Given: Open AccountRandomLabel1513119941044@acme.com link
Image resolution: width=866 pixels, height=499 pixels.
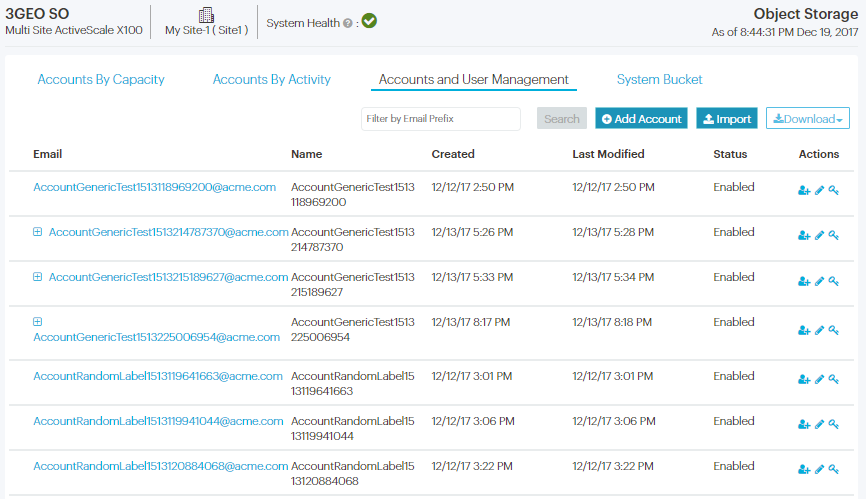Looking at the screenshot, I should 159,421.
